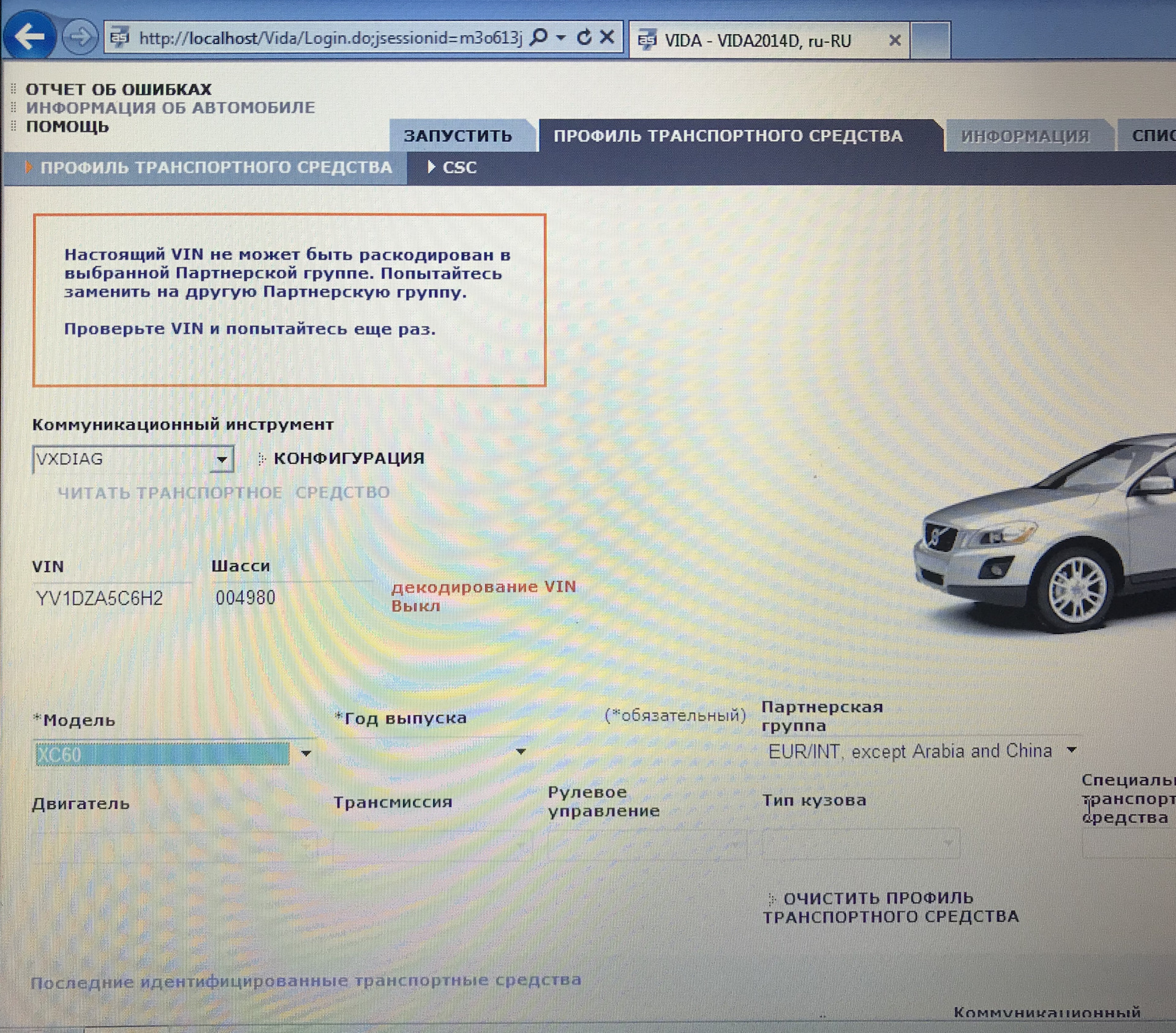Expand the Партнерская группа EUR/INT dropdown
This screenshot has width=1176, height=1033.
(x=1072, y=750)
